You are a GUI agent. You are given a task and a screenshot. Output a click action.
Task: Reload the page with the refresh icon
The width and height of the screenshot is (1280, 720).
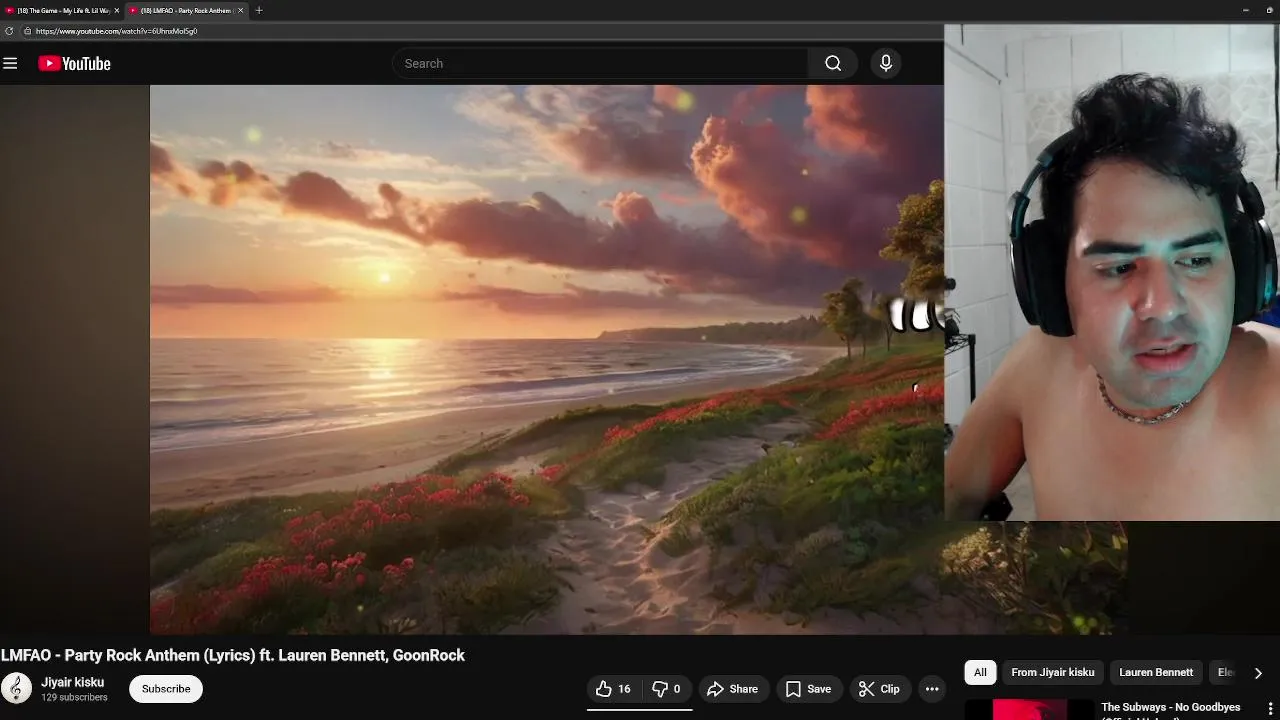[9, 31]
